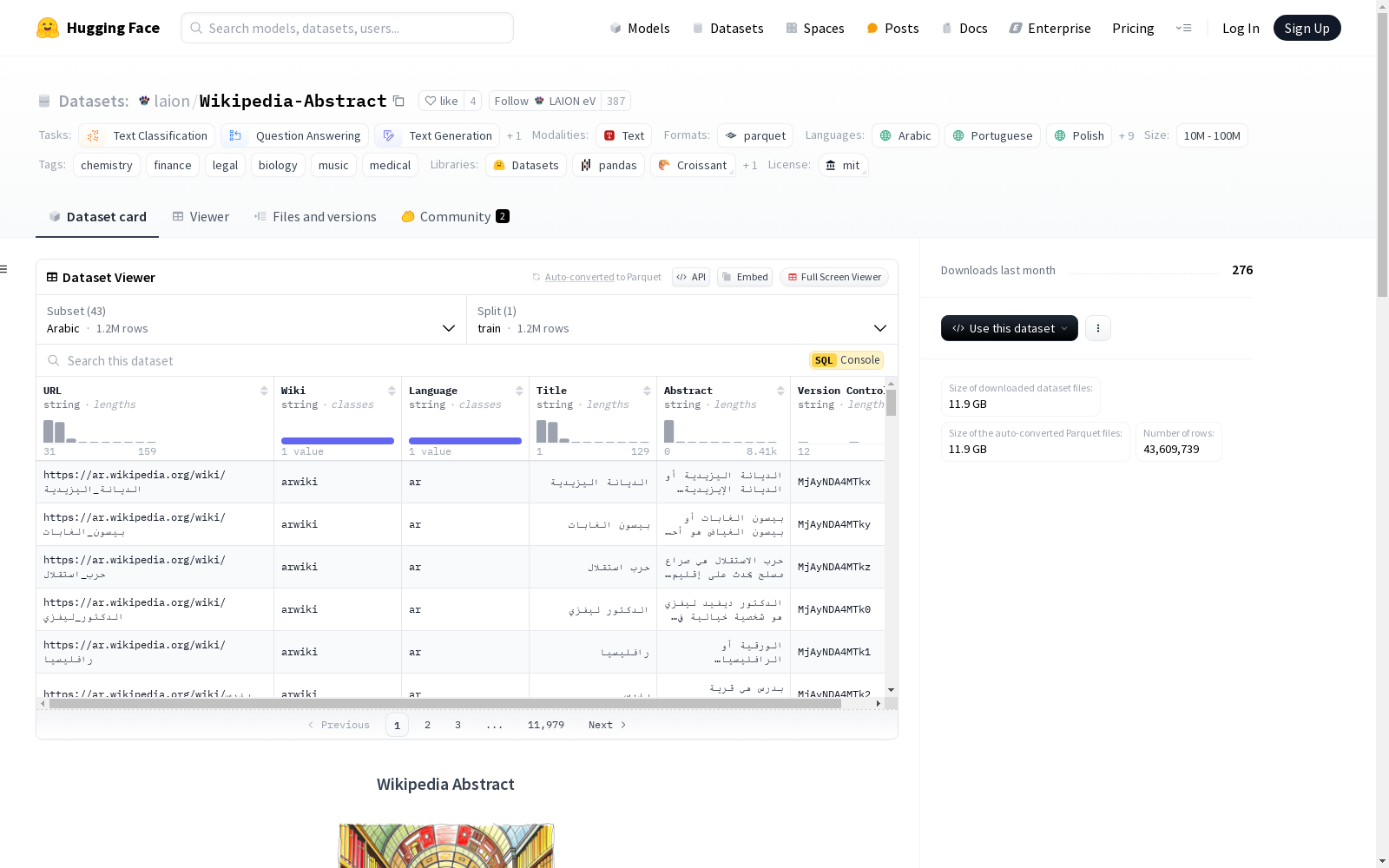
Task: Filter by the Arabic language tag
Action: pyautogui.click(x=905, y=135)
